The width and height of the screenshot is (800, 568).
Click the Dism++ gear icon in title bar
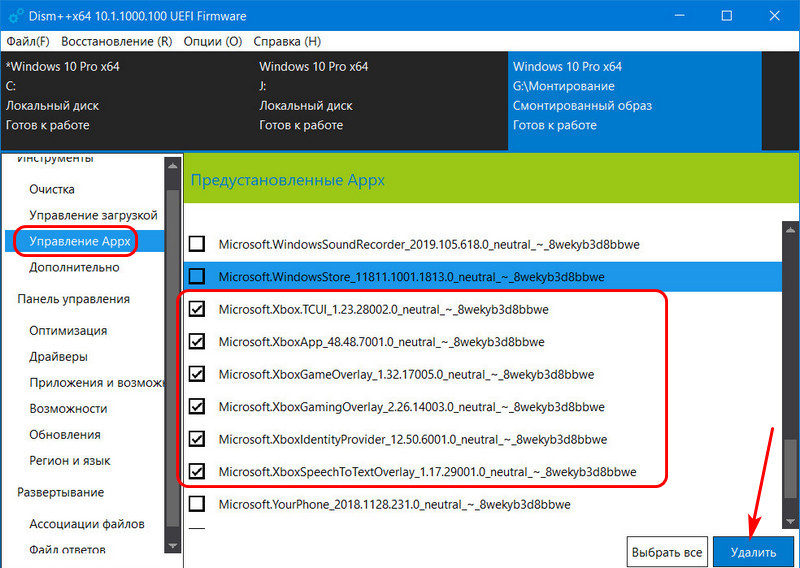16,16
